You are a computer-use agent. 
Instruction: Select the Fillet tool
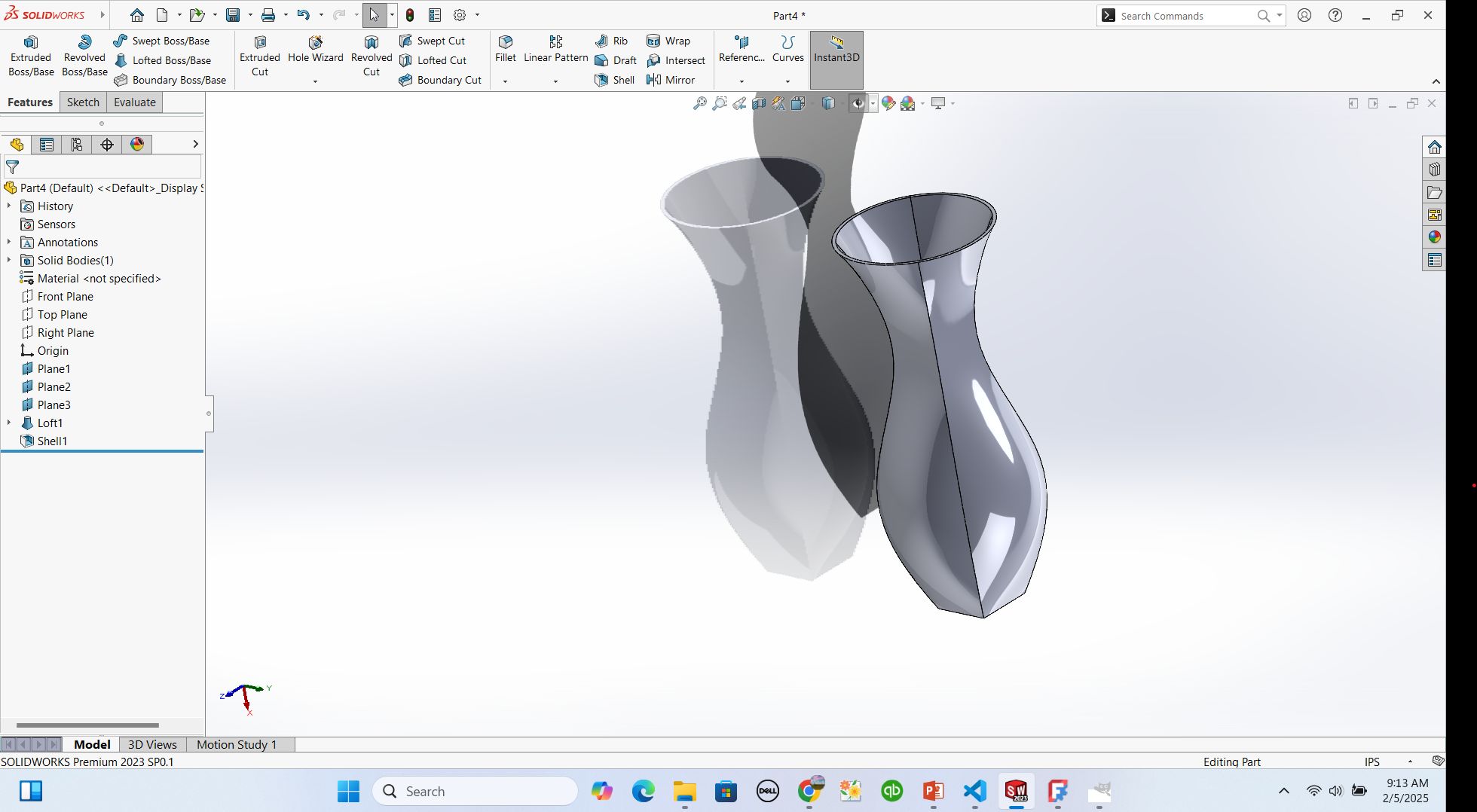506,50
